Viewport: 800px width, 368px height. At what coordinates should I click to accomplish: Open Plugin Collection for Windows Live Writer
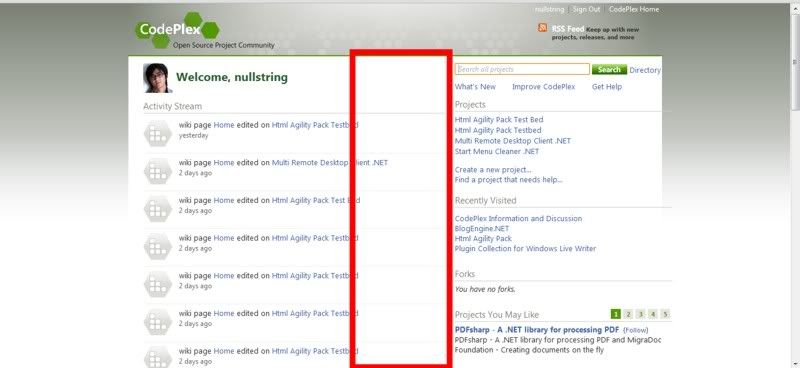coord(526,249)
